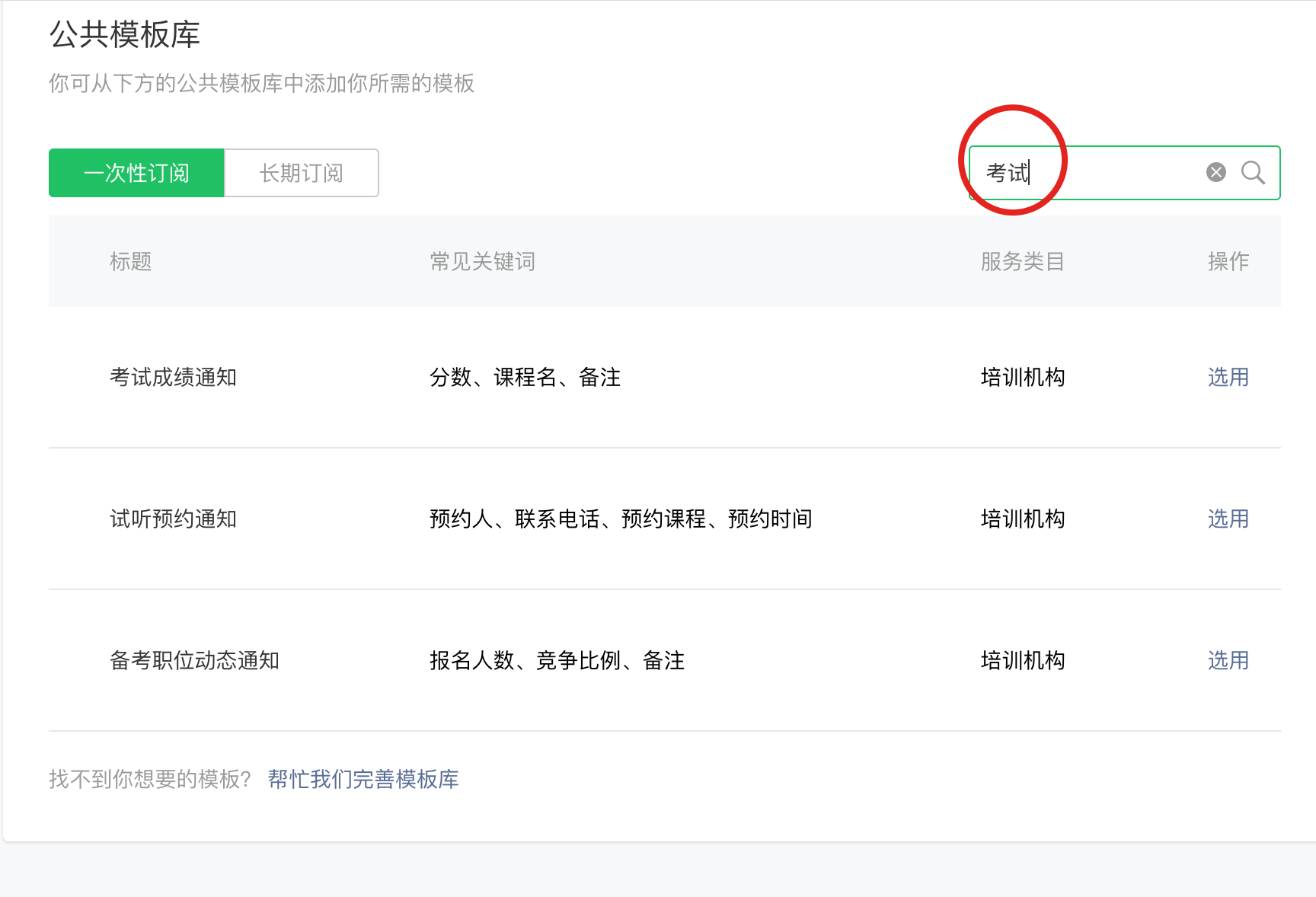
Task: Click keywords 报名人数、竞争比例、备注
Action: [x=557, y=660]
